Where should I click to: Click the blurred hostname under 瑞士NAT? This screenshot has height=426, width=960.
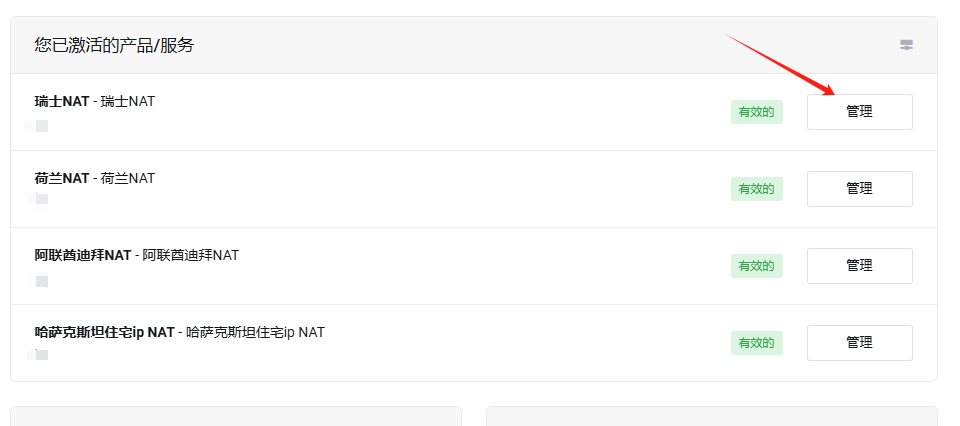tap(41, 126)
